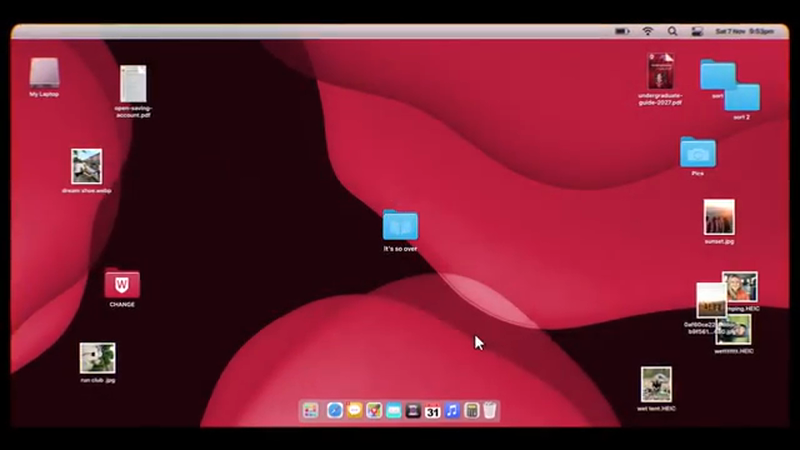Click the date and time in menu bar
The width and height of the screenshot is (800, 450).
pyautogui.click(x=744, y=32)
